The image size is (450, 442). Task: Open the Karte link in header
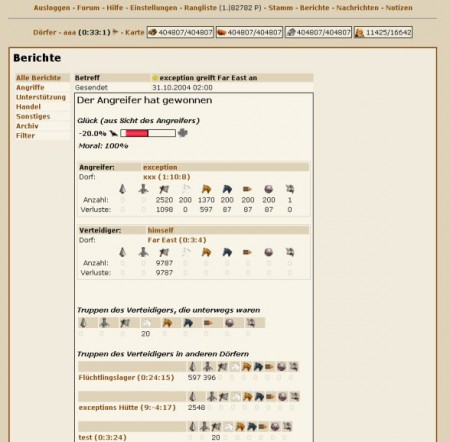135,32
